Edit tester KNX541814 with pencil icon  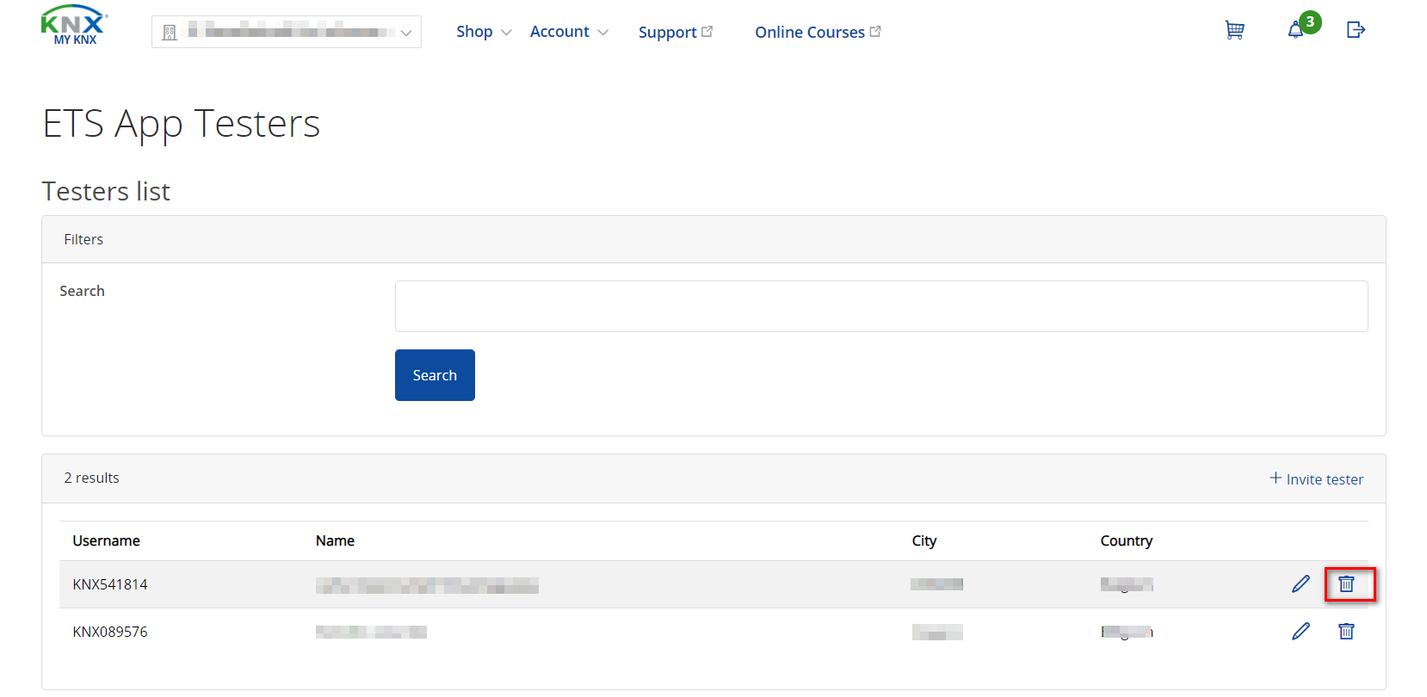tap(1301, 584)
